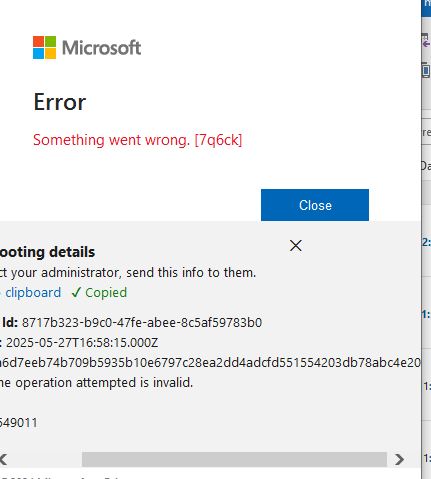Click the phone device icon on right edge

[426, 71]
